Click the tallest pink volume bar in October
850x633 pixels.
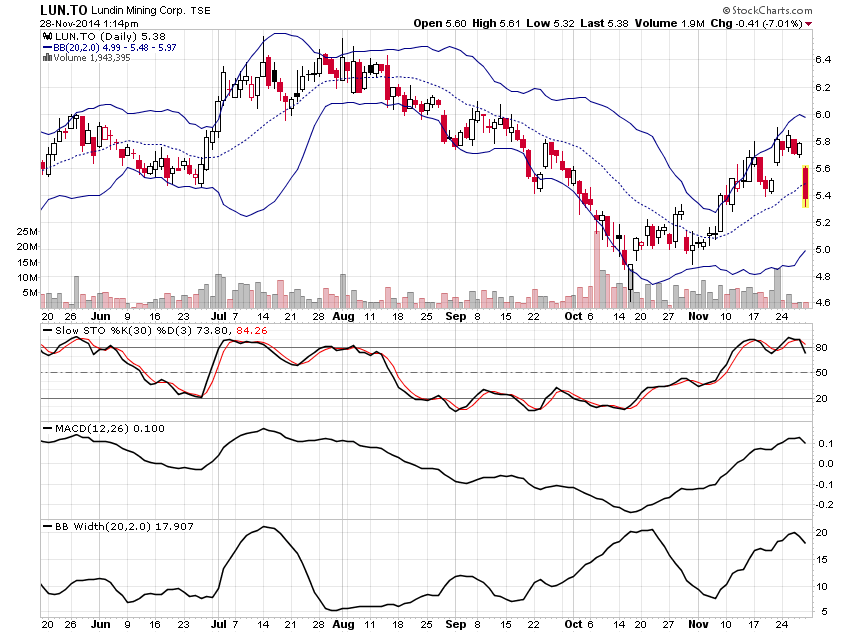click(x=597, y=269)
